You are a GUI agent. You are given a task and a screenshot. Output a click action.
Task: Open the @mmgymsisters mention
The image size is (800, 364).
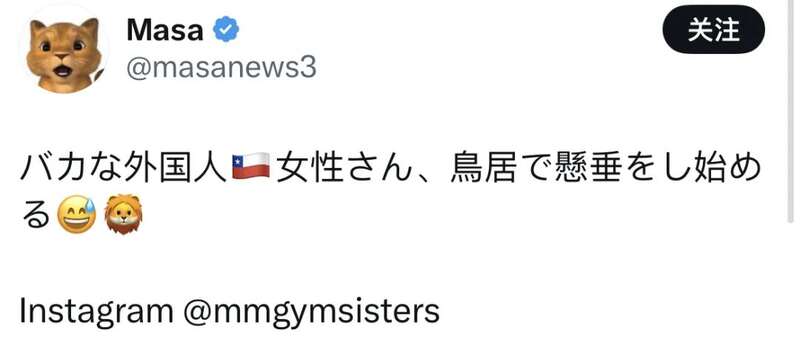click(311, 311)
